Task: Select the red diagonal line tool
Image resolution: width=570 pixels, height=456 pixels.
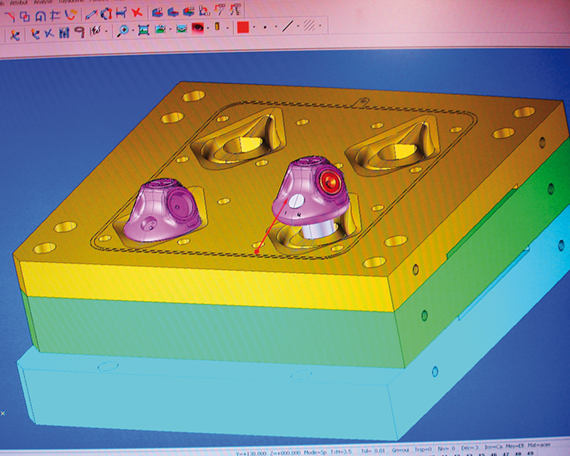Action: click(10, 16)
